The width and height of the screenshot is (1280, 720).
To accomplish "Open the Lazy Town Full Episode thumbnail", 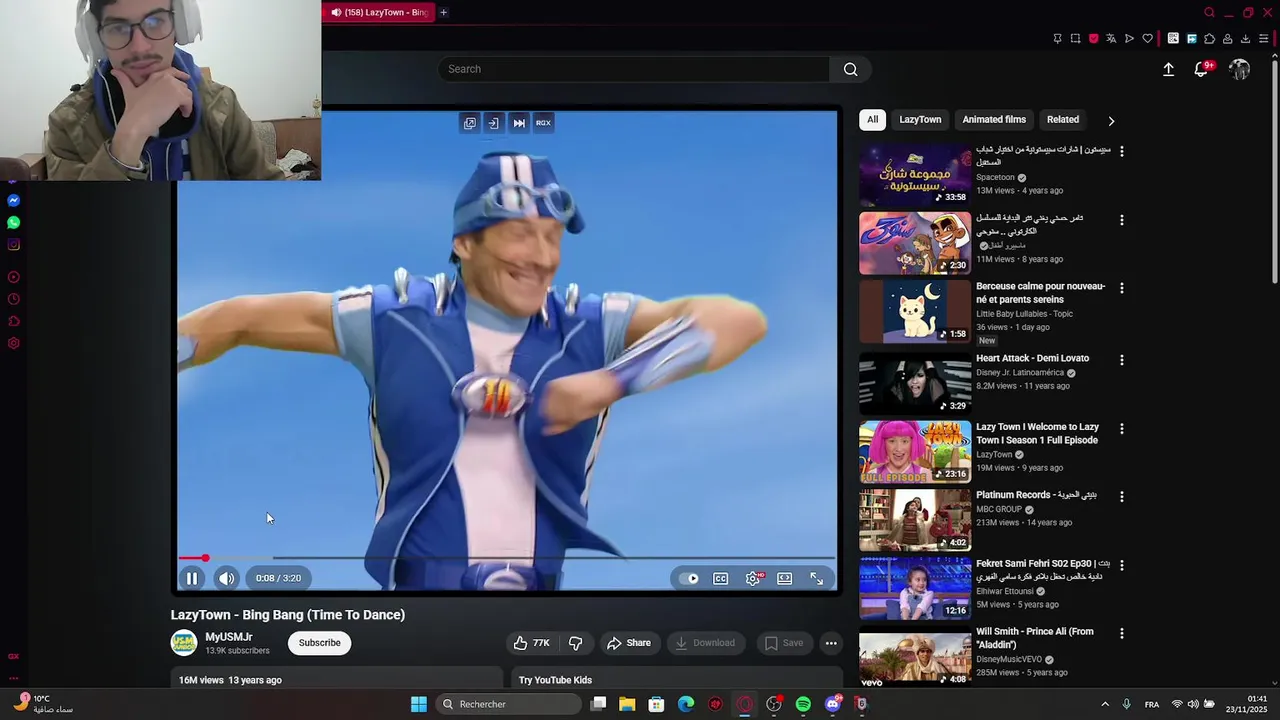I will pyautogui.click(x=915, y=452).
